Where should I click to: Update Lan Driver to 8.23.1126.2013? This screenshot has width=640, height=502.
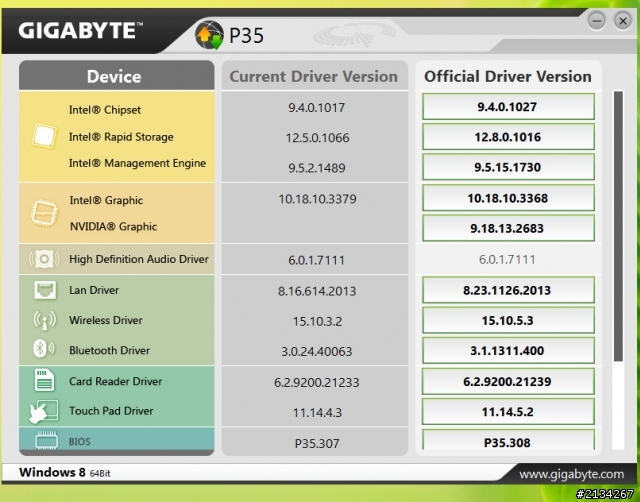(x=508, y=290)
